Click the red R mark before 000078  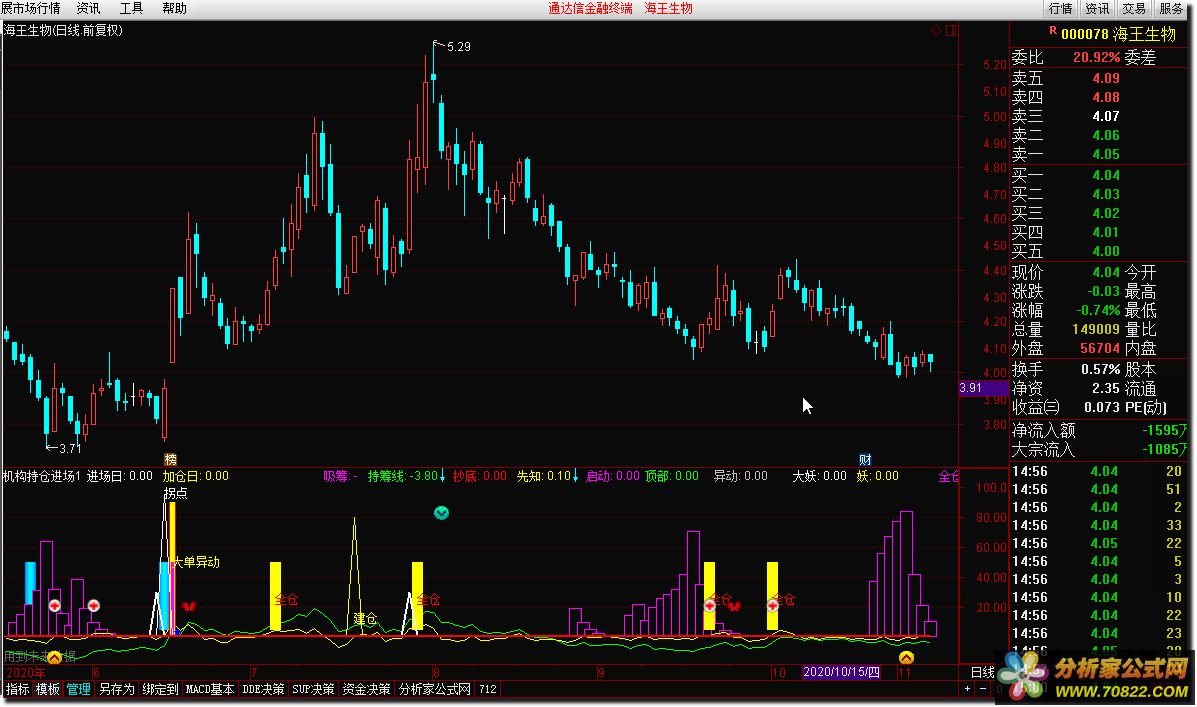click(1053, 31)
